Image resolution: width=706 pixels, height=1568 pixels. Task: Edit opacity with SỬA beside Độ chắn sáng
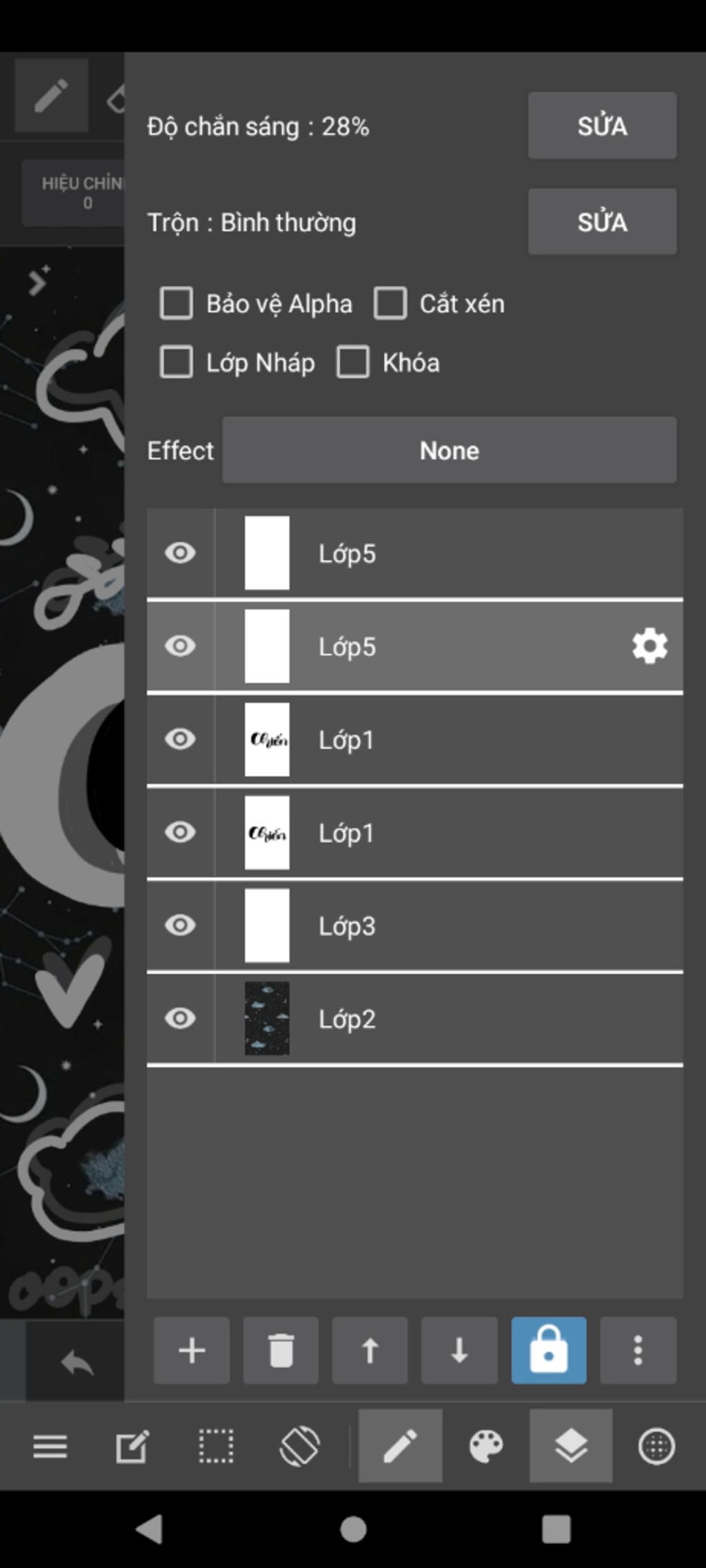pos(602,125)
